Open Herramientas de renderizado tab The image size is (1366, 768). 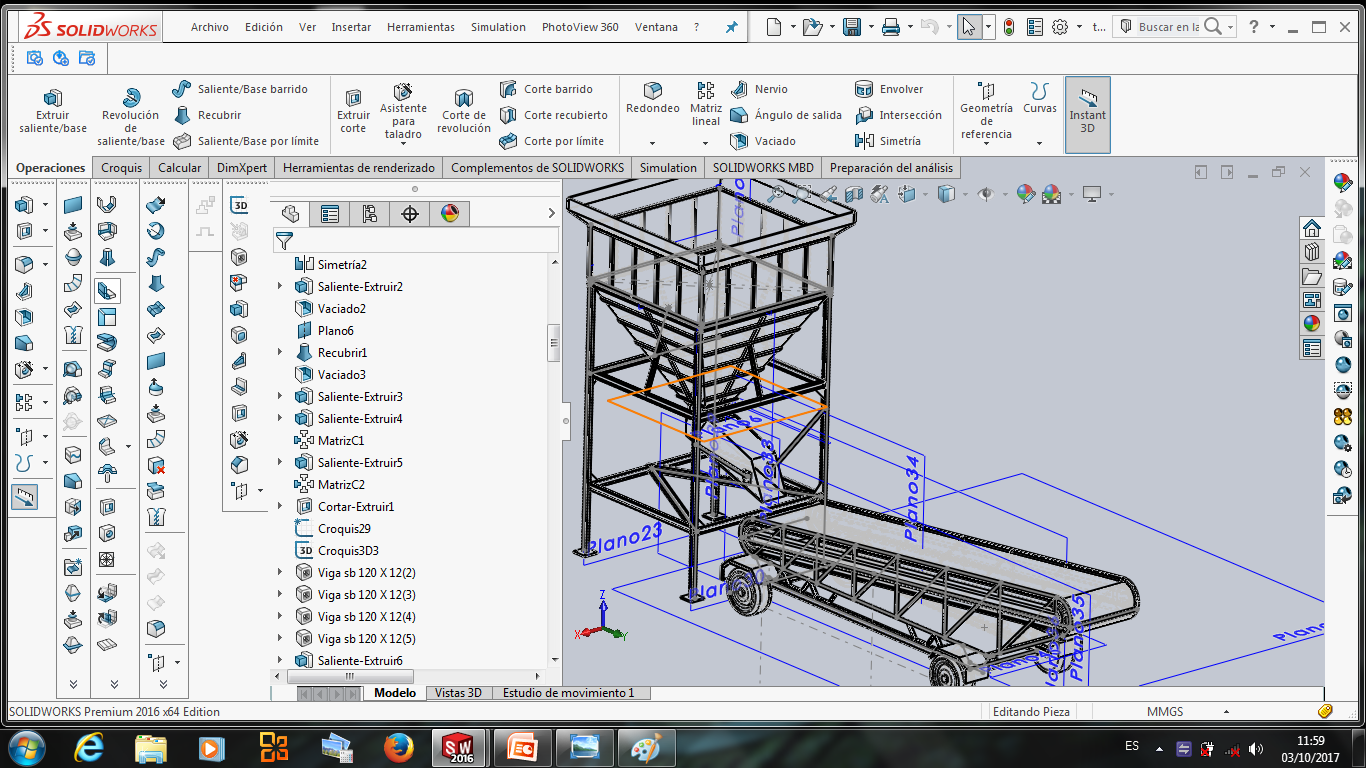point(359,167)
